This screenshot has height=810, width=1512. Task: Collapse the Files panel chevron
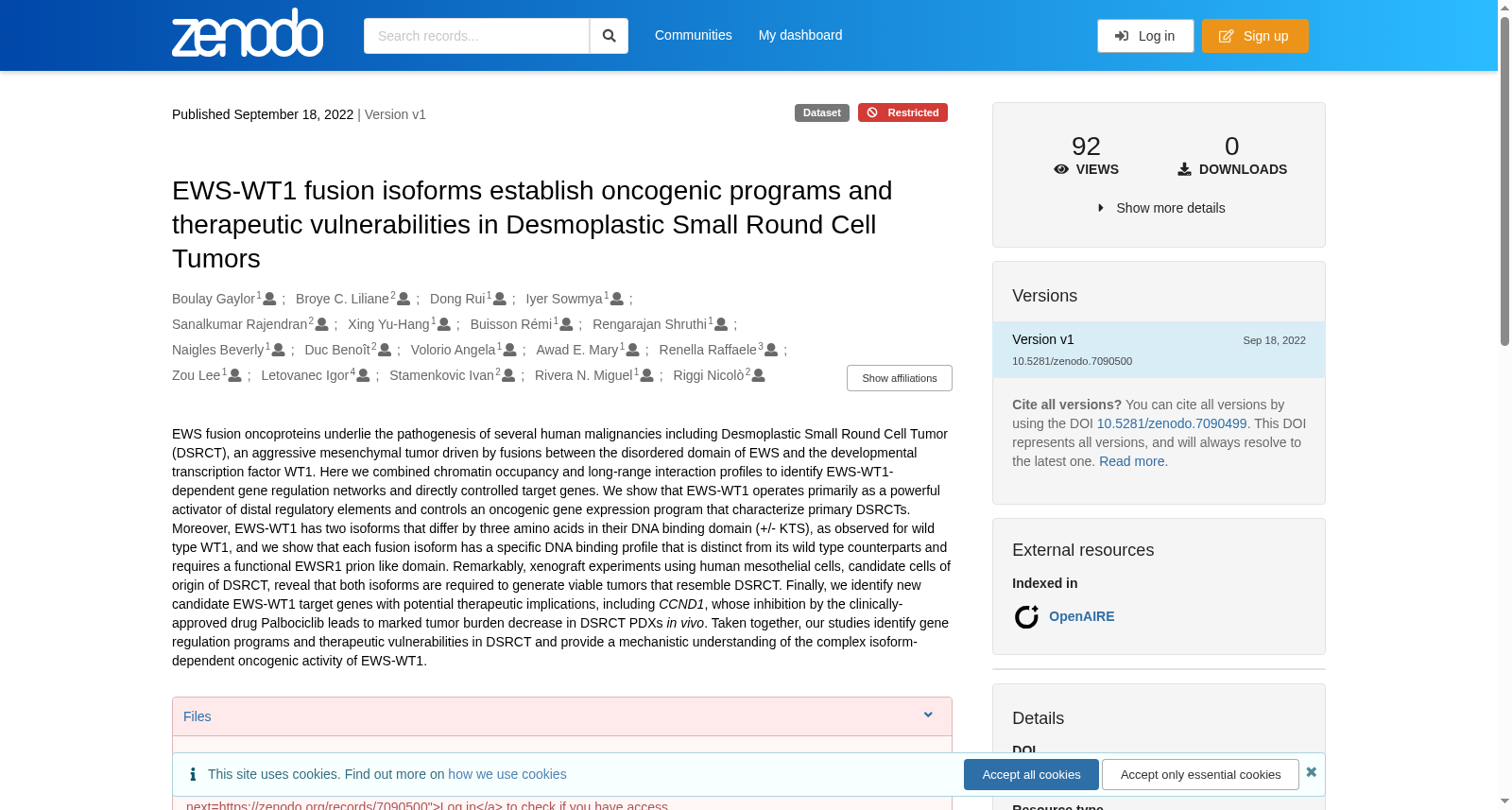coord(928,715)
